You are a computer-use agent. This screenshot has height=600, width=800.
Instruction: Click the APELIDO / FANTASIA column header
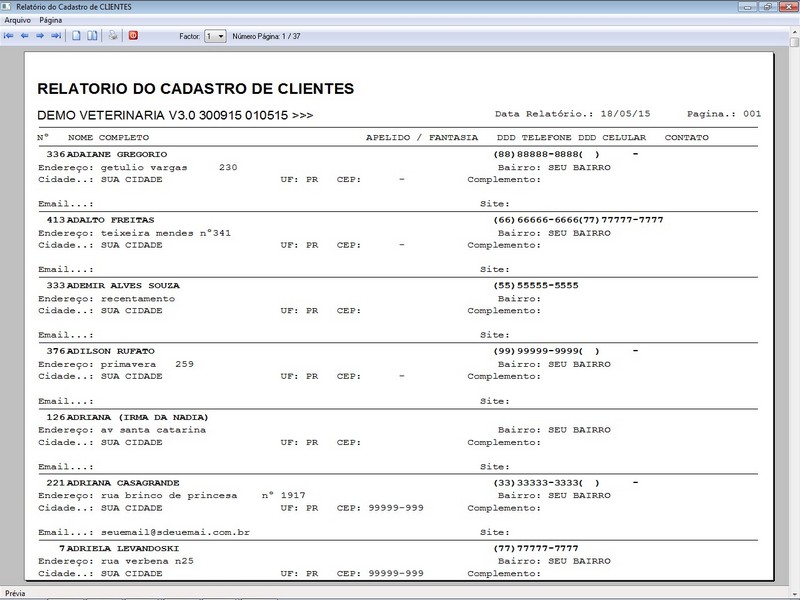tap(422, 138)
